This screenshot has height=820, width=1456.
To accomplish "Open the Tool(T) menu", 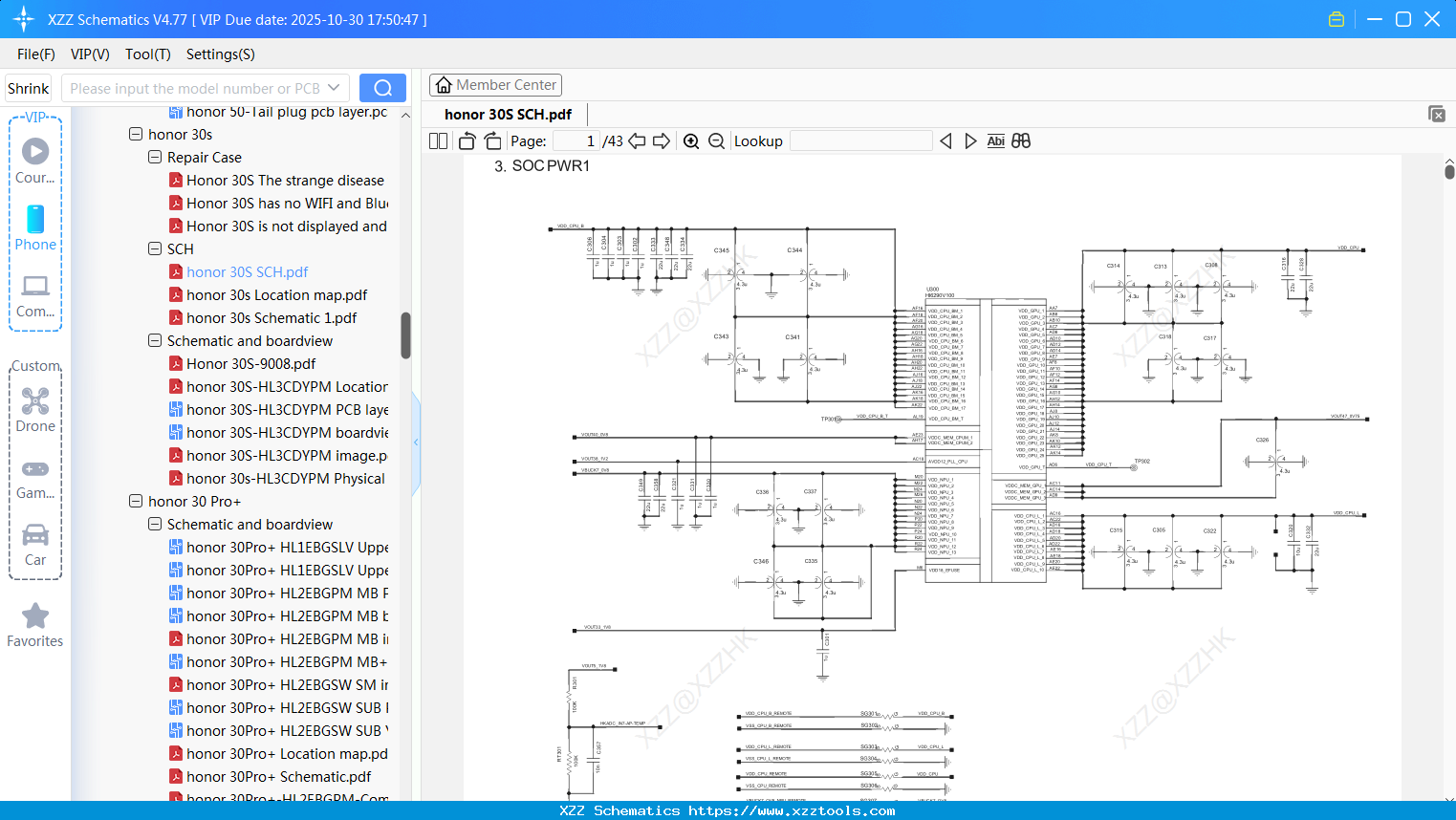I will click(x=148, y=54).
